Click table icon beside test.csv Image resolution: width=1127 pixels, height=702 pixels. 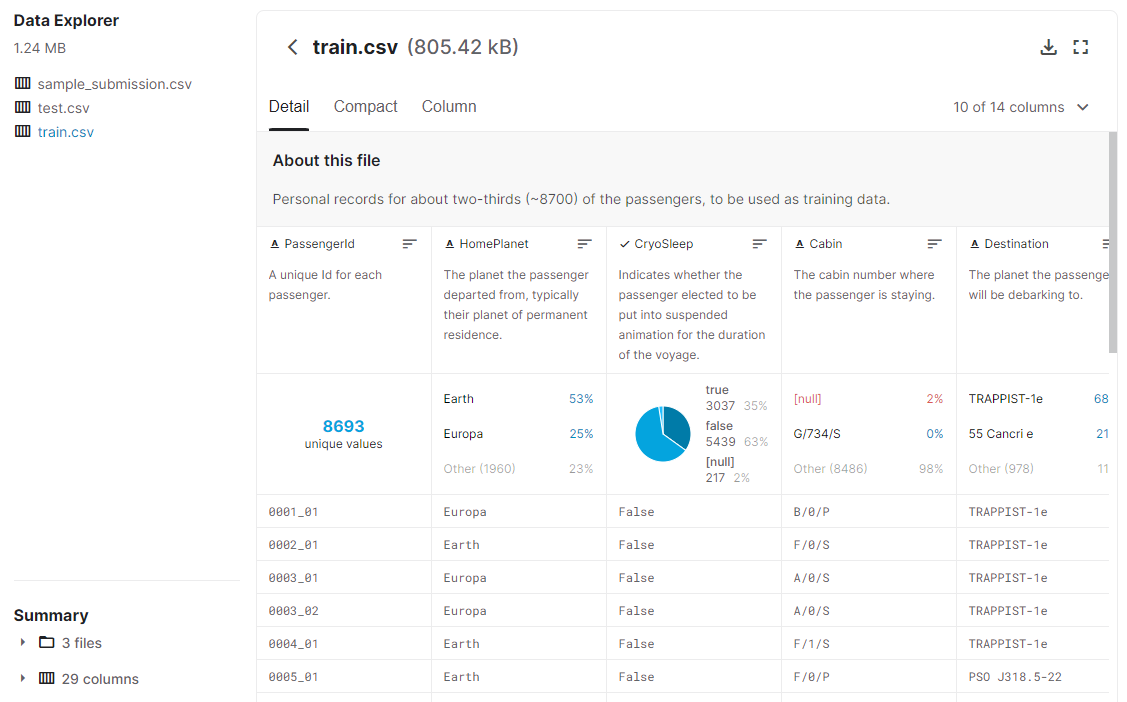coord(23,107)
